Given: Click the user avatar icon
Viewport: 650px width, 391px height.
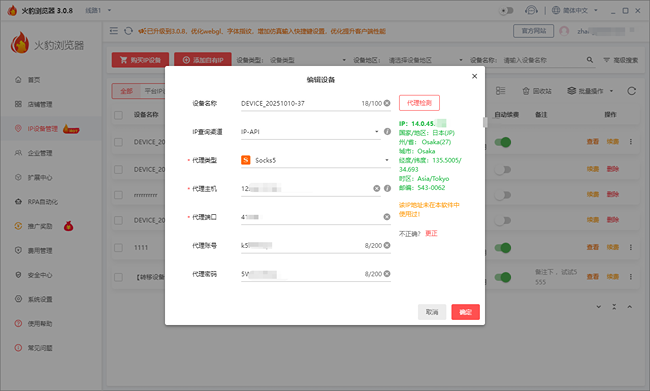Looking at the screenshot, I should pos(564,31).
